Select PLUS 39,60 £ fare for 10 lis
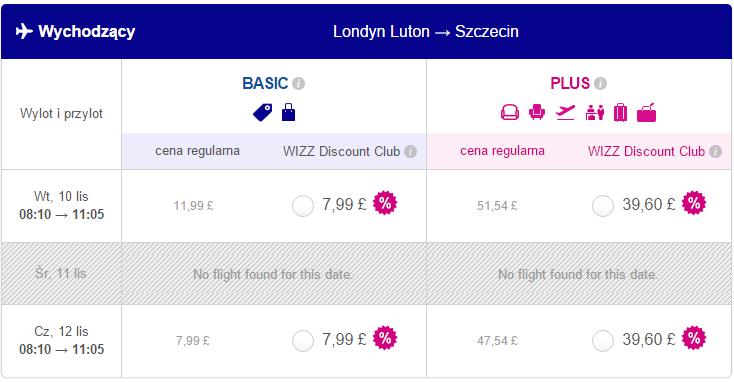734x382 pixels. coord(603,206)
